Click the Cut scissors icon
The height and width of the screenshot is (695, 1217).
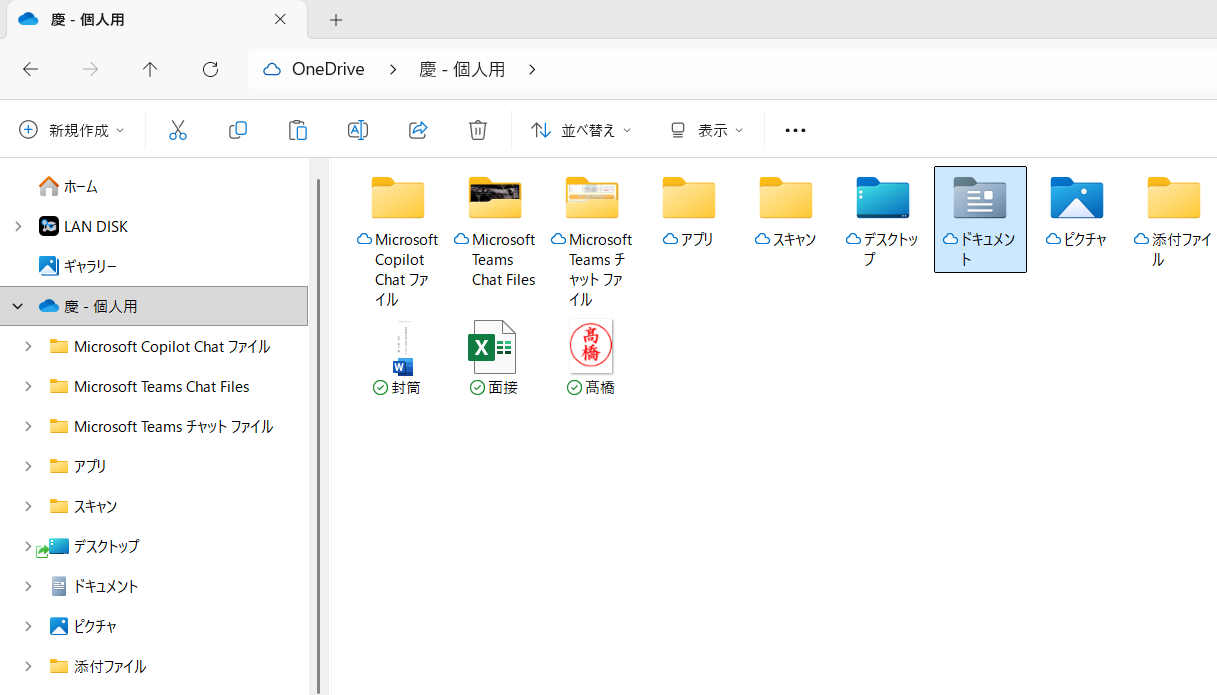178,130
